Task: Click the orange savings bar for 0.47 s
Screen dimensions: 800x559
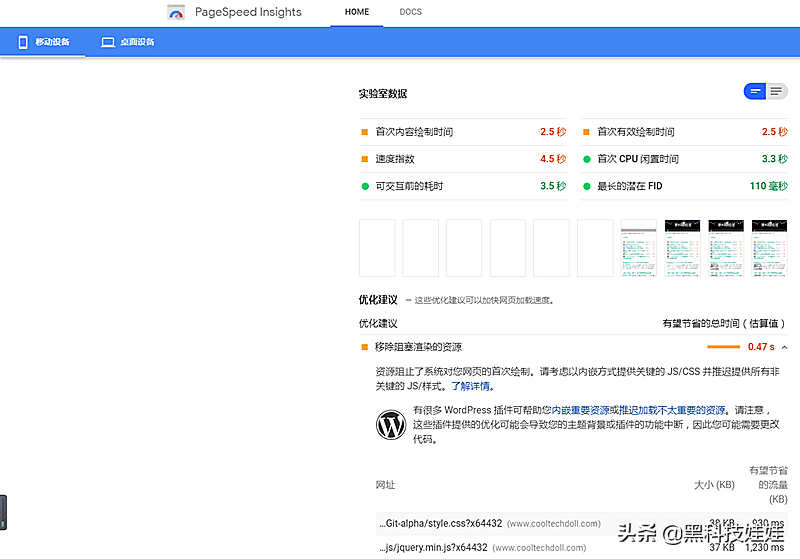Action: point(723,347)
